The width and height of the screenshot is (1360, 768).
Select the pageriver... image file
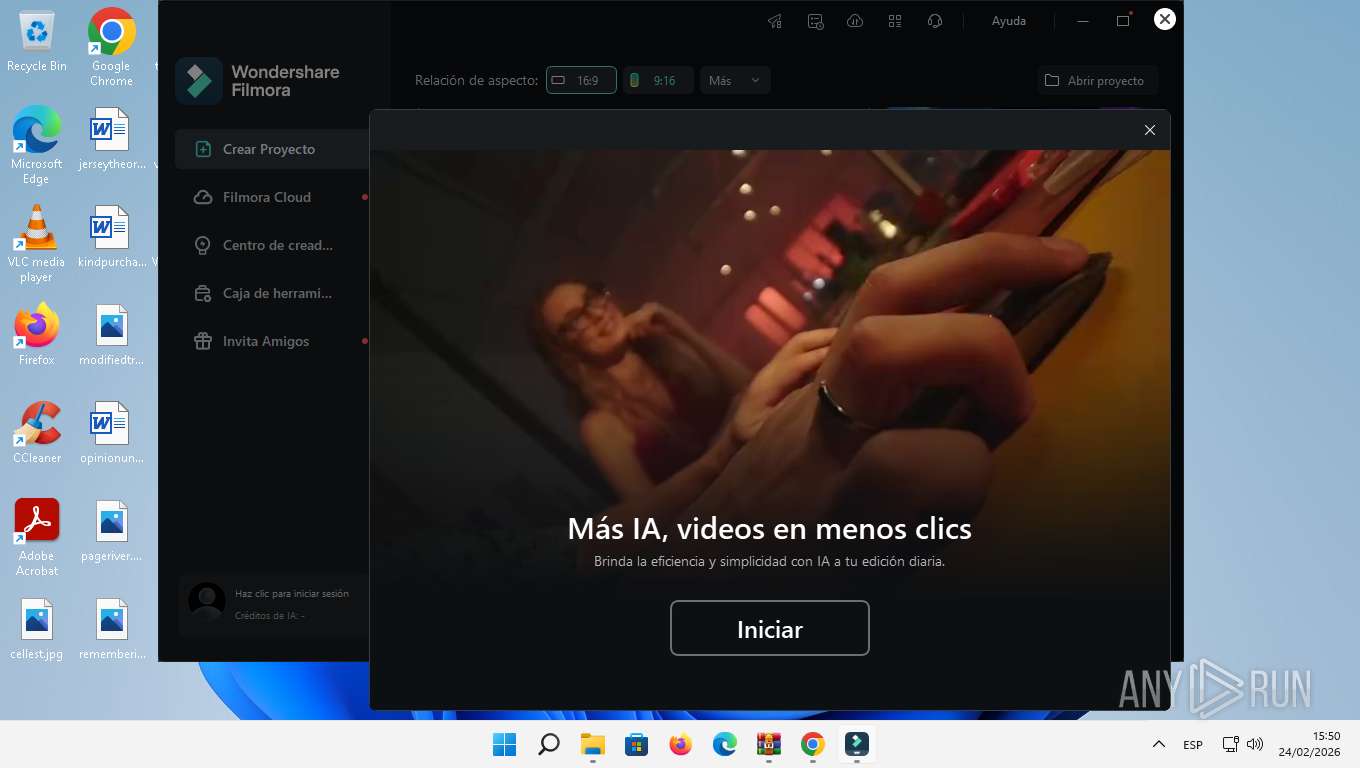coord(111,531)
